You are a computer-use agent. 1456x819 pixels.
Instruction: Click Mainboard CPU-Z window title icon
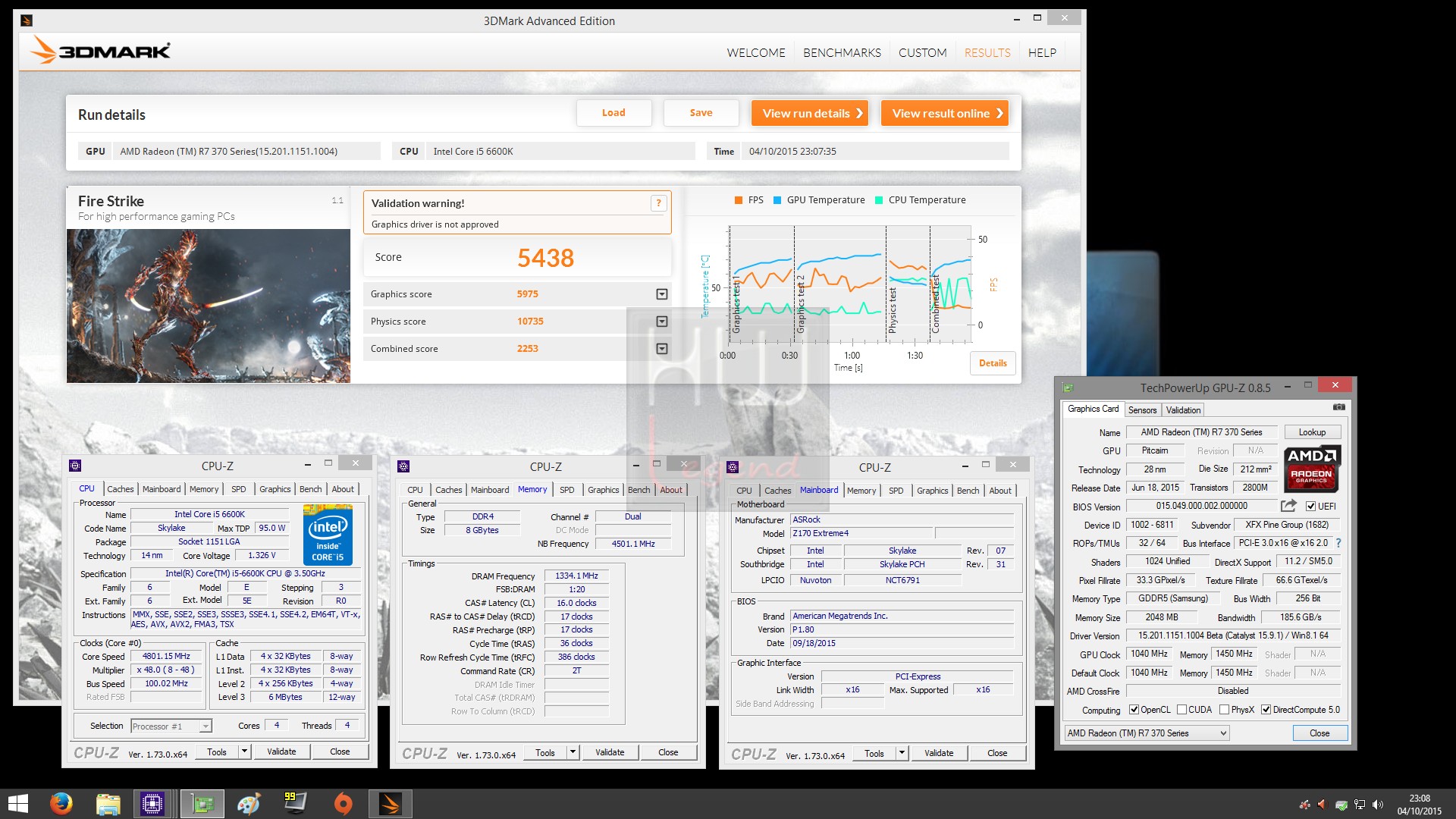pos(733,467)
